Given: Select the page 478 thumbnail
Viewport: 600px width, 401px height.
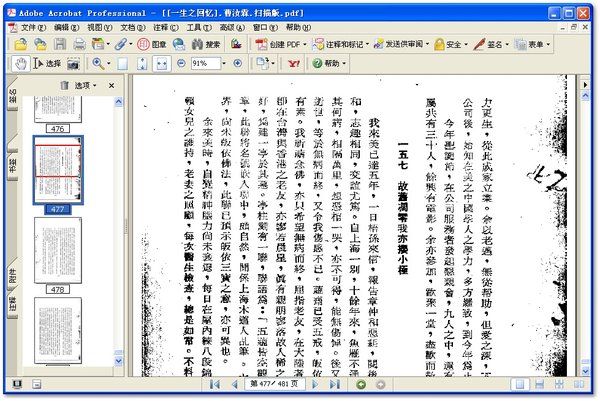Looking at the screenshot, I should [58, 251].
